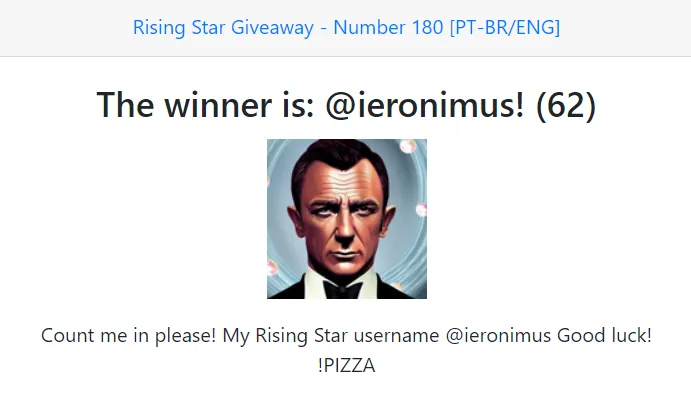Click the winner's avatar portrait image
This screenshot has height=401, width=691.
tap(346, 218)
